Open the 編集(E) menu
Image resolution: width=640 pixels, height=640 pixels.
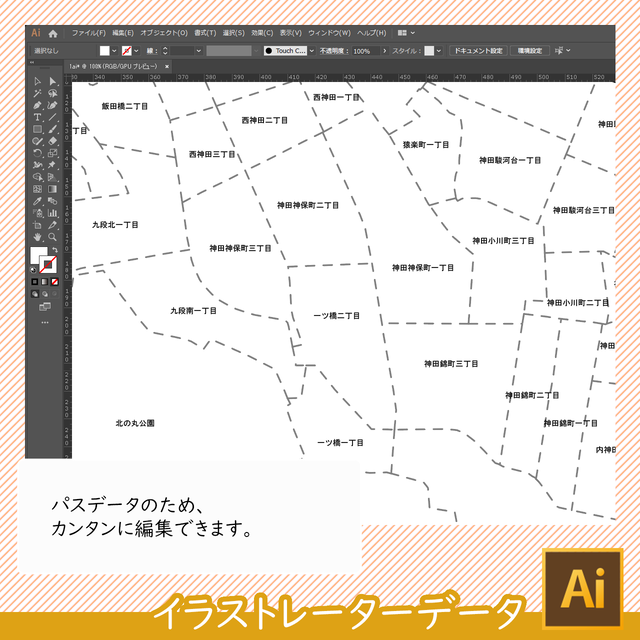click(x=123, y=33)
